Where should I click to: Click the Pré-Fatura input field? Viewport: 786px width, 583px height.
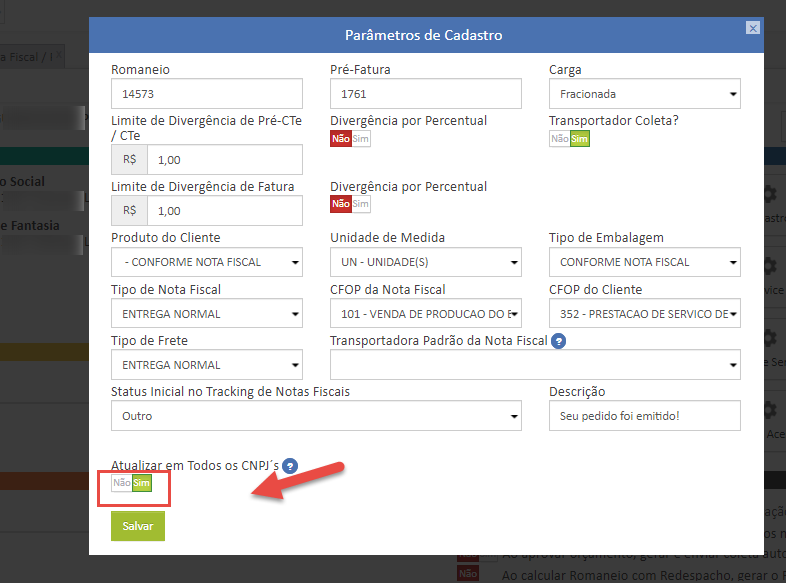425,94
